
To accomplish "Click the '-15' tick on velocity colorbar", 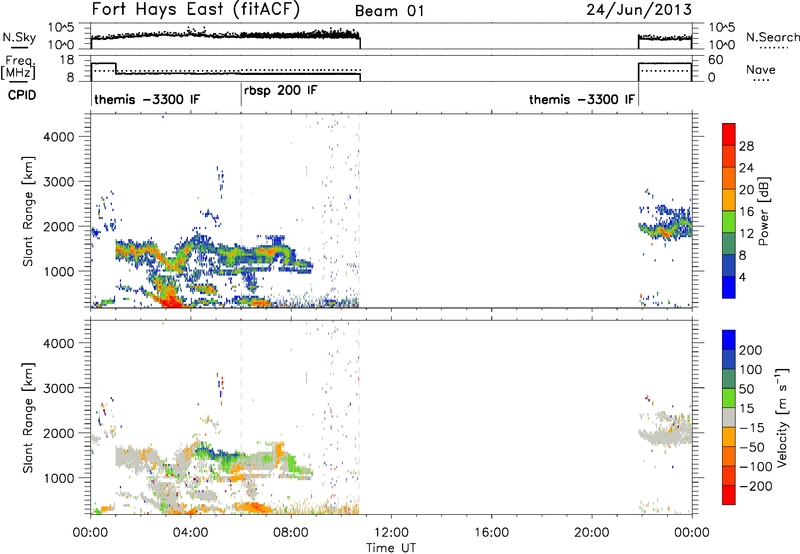I will click(x=751, y=427).
